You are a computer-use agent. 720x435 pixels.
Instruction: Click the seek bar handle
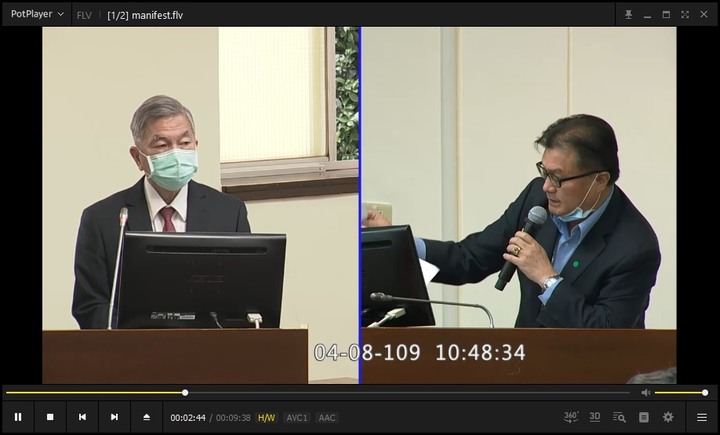185,393
